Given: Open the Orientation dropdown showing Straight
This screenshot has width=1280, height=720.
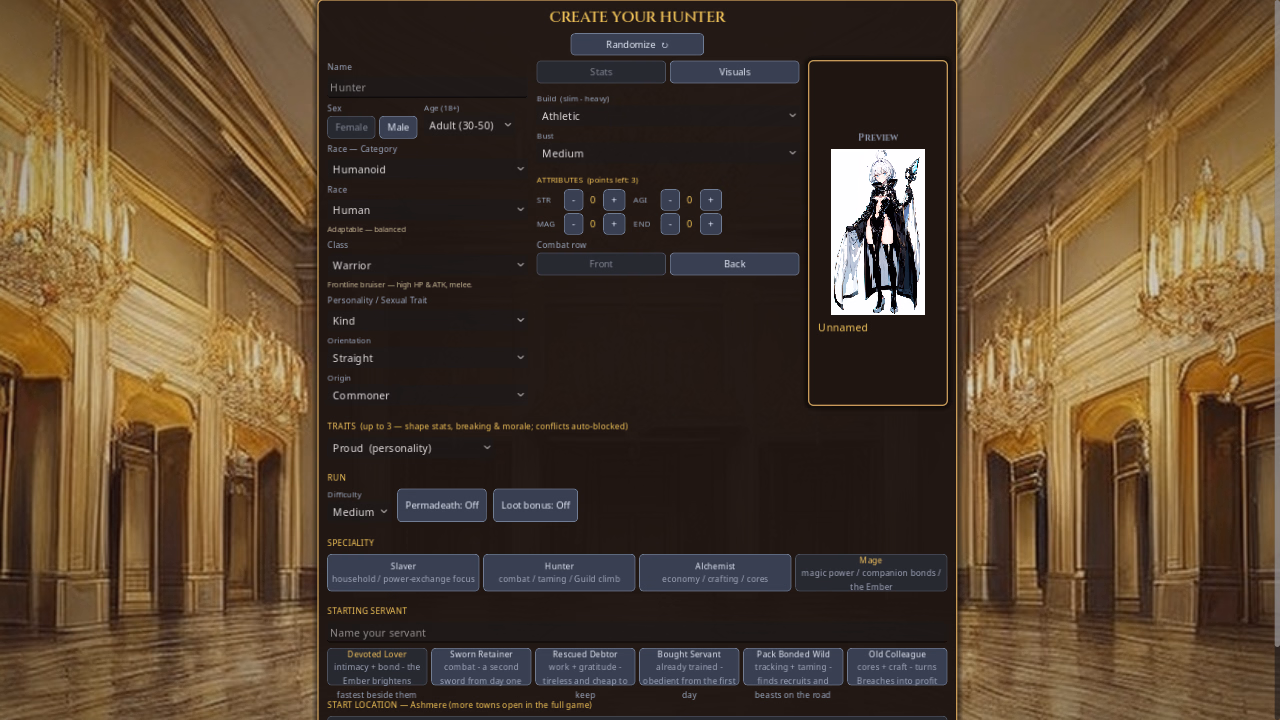Looking at the screenshot, I should [427, 358].
